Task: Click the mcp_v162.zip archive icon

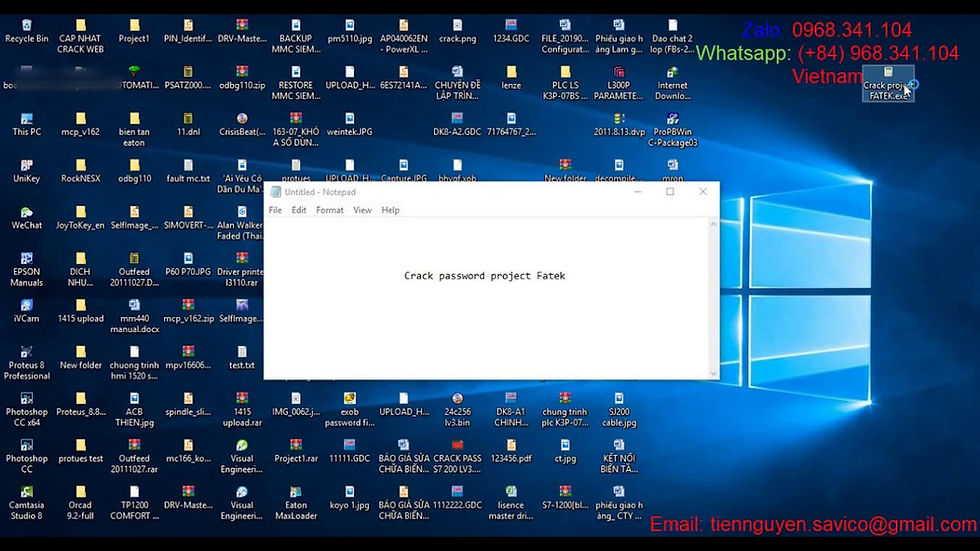Action: click(x=188, y=311)
